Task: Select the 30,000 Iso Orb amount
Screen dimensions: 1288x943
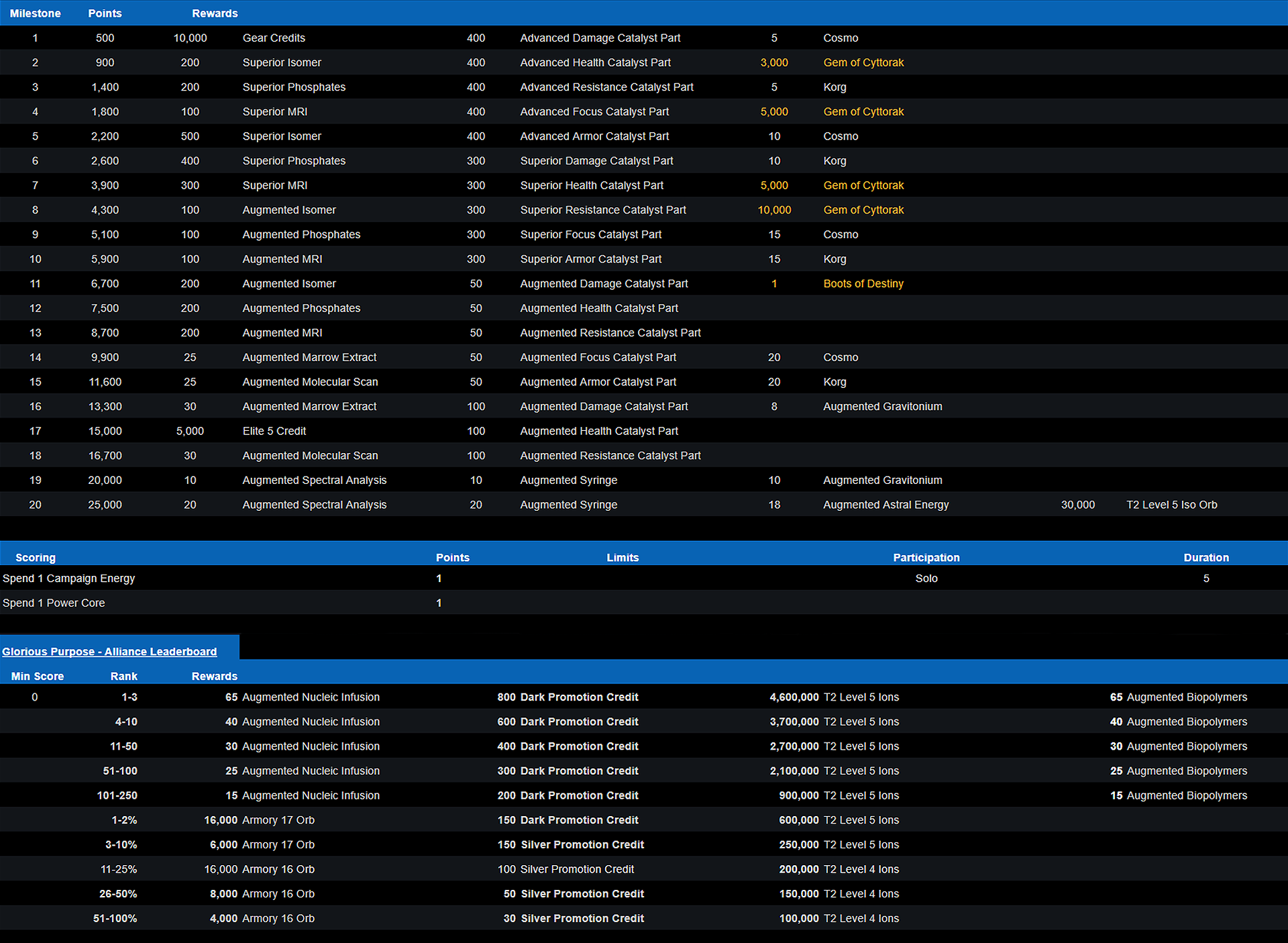Action: coord(1077,505)
